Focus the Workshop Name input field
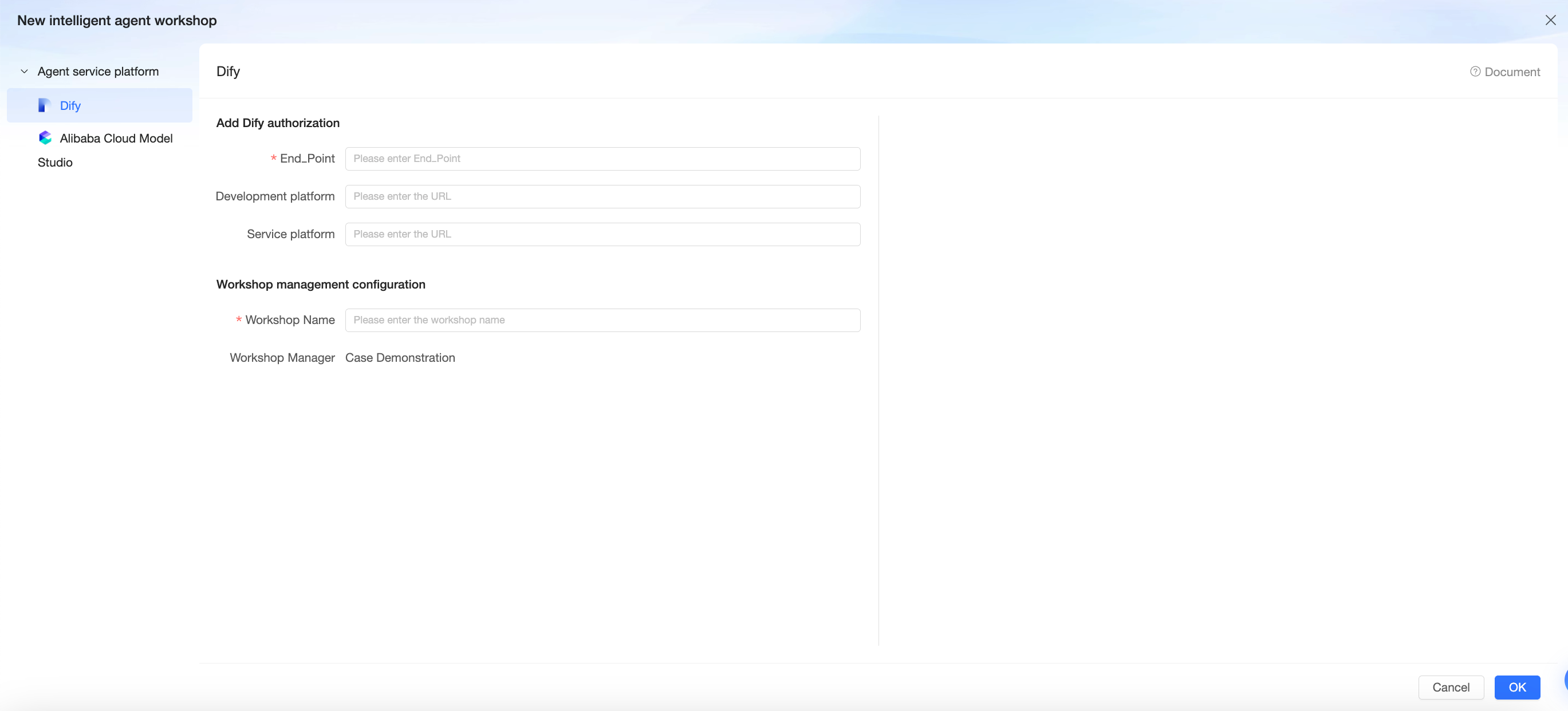This screenshot has width=1568, height=711. point(602,320)
